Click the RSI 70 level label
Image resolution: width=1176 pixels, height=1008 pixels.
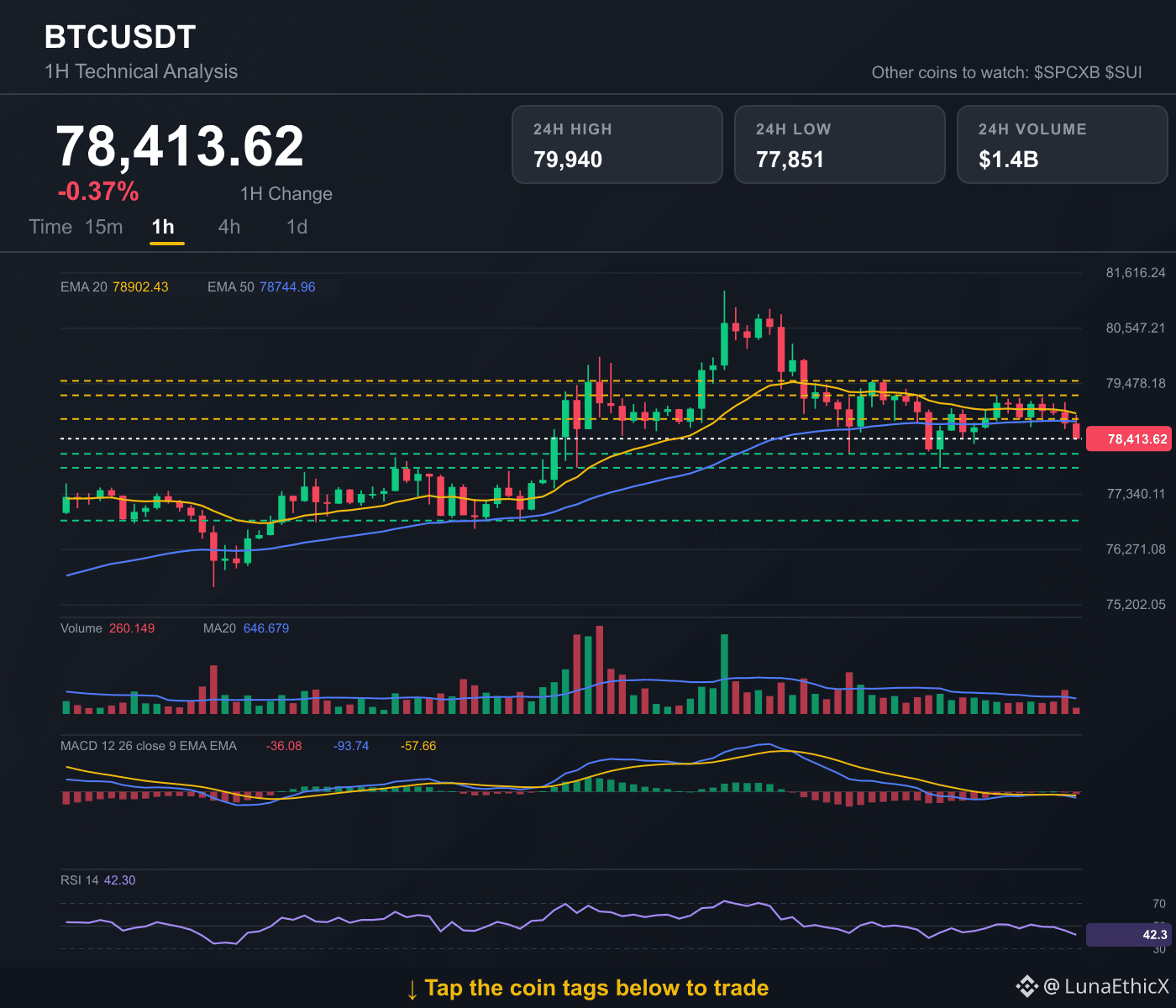(x=1159, y=904)
